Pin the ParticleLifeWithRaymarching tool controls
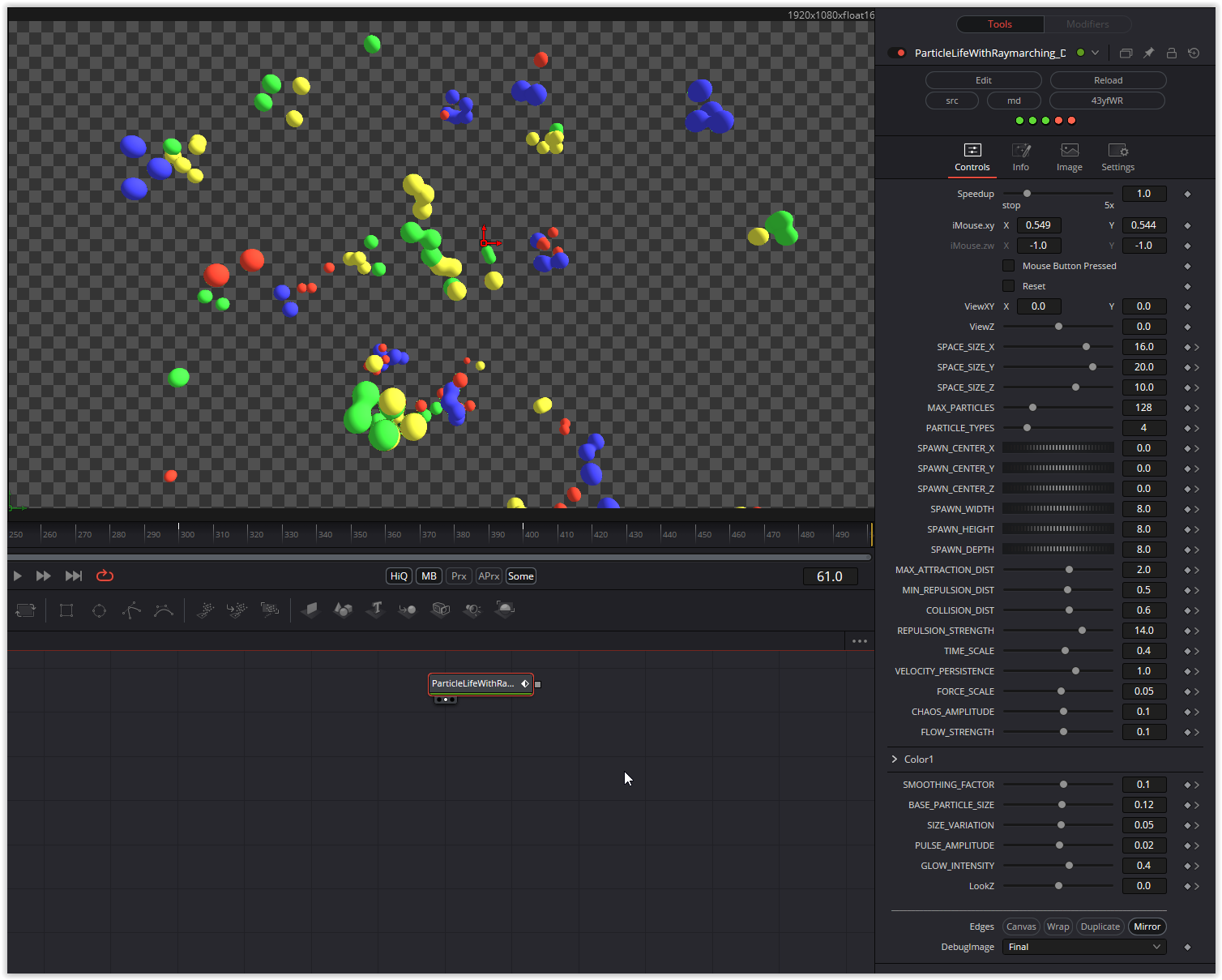 (x=1148, y=53)
